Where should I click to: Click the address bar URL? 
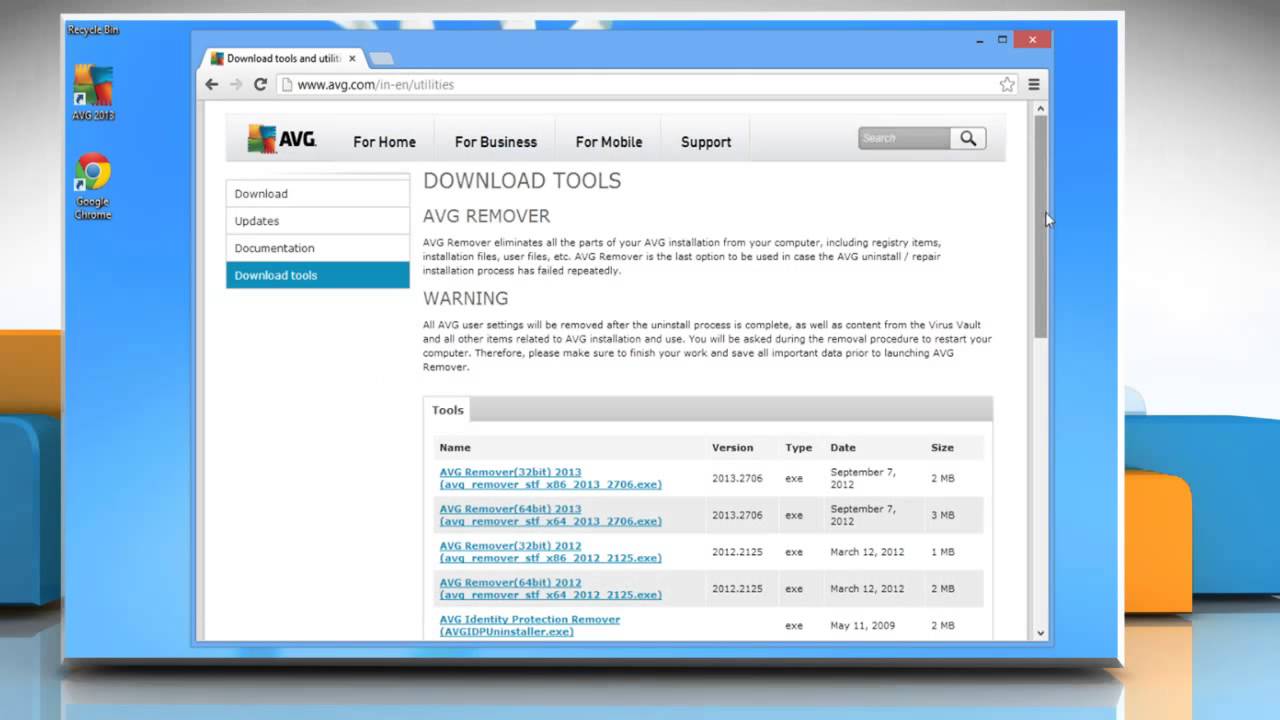(376, 85)
